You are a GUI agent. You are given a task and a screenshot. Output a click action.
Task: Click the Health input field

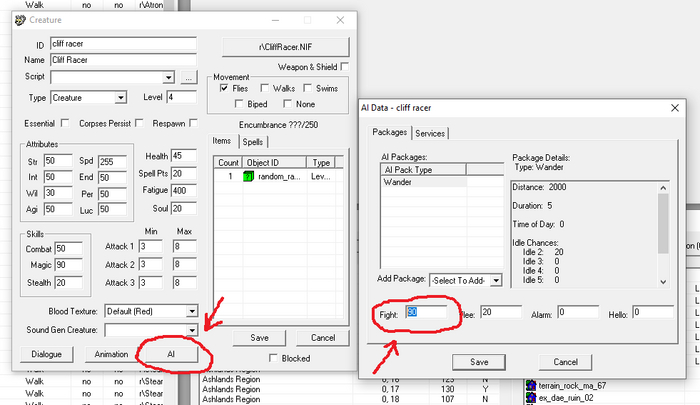[183, 156]
